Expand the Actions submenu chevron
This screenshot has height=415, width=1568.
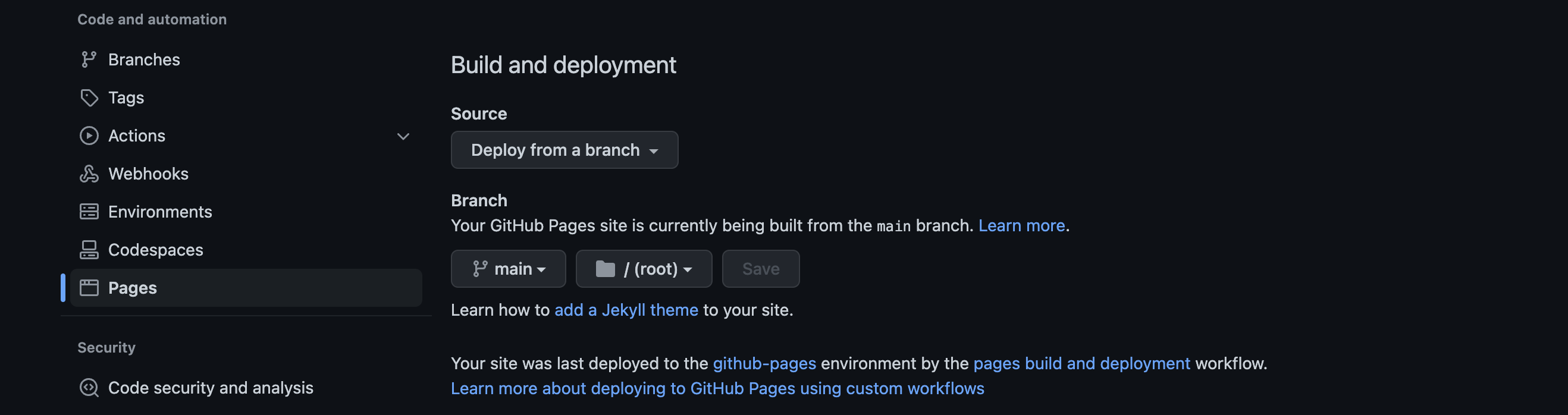[403, 136]
